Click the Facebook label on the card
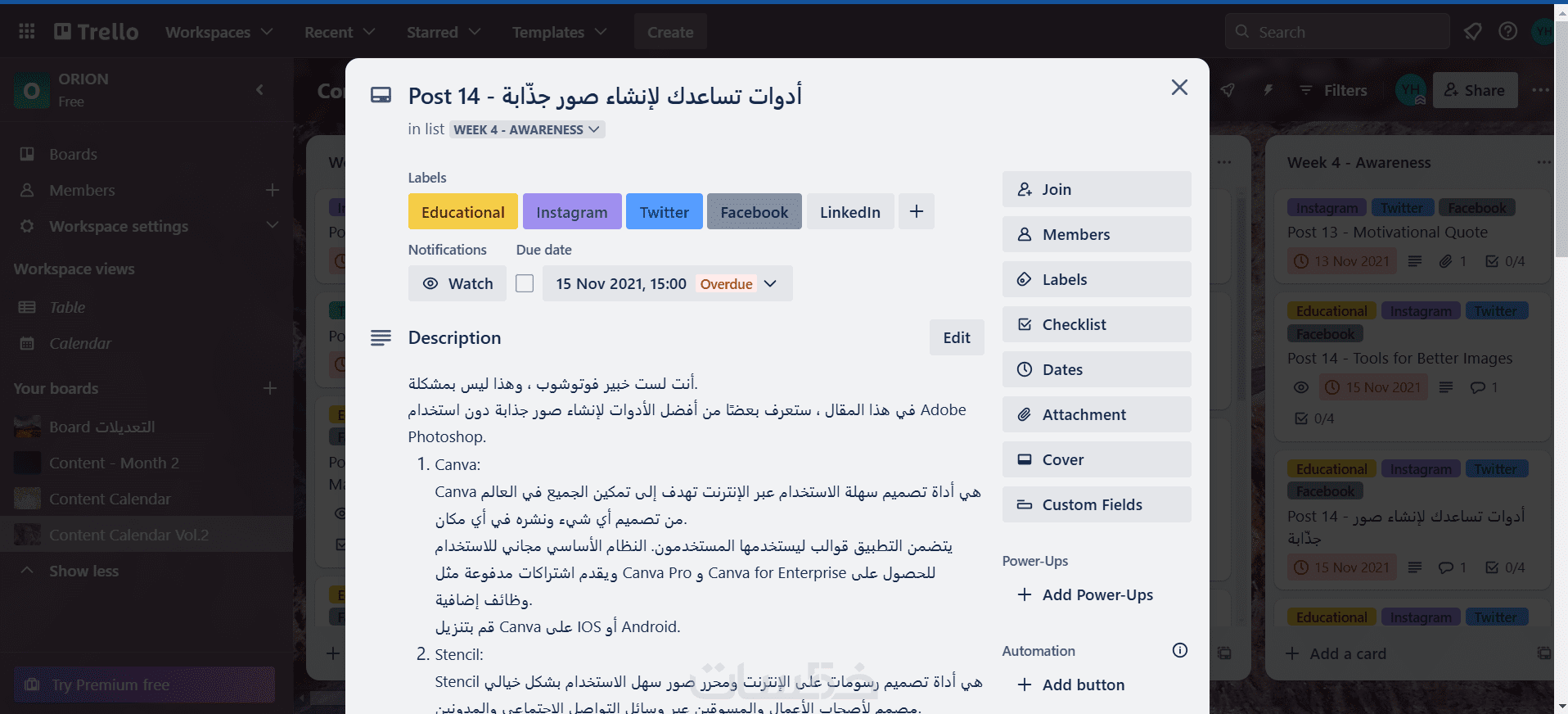Screen dimensions: 1568x714 coord(755,211)
